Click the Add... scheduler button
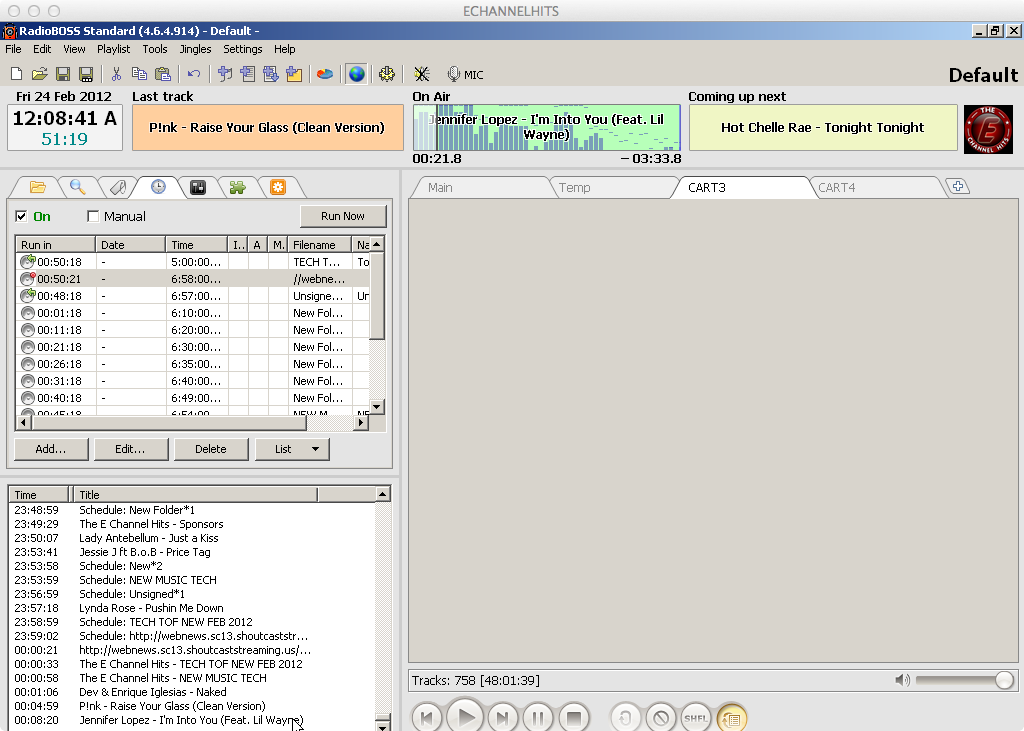1024x731 pixels. [50, 449]
